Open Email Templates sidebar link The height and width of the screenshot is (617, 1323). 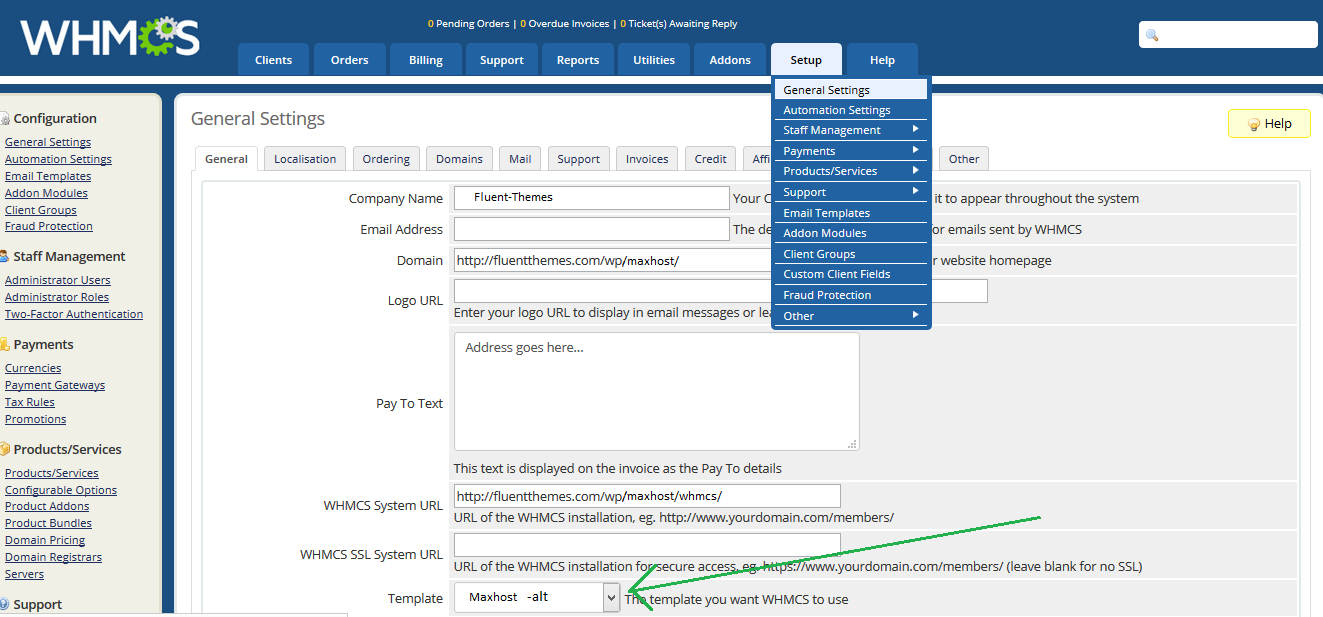(48, 176)
